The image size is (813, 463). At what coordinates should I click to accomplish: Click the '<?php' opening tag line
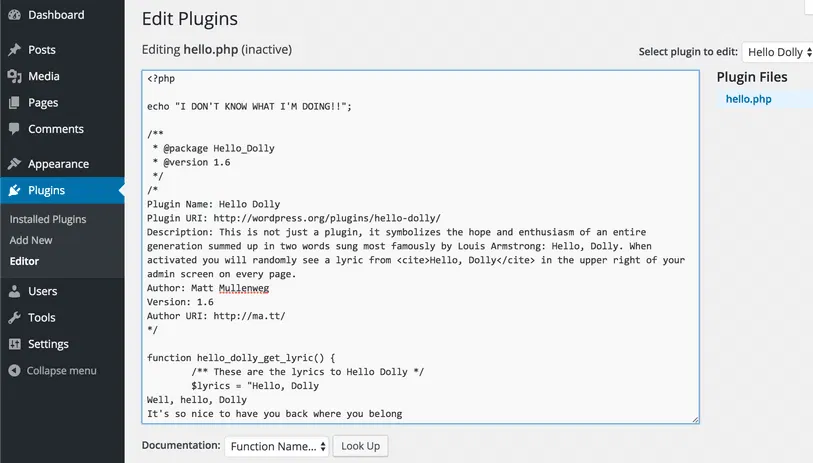click(x=161, y=79)
